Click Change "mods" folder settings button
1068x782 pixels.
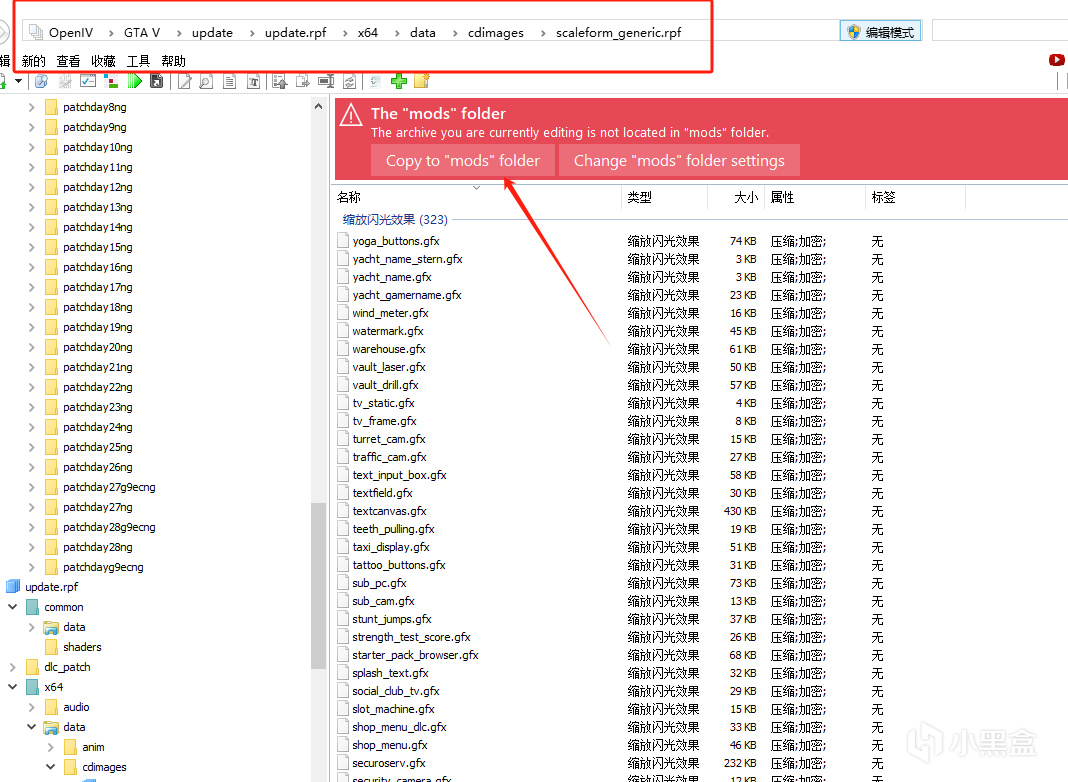pos(679,161)
